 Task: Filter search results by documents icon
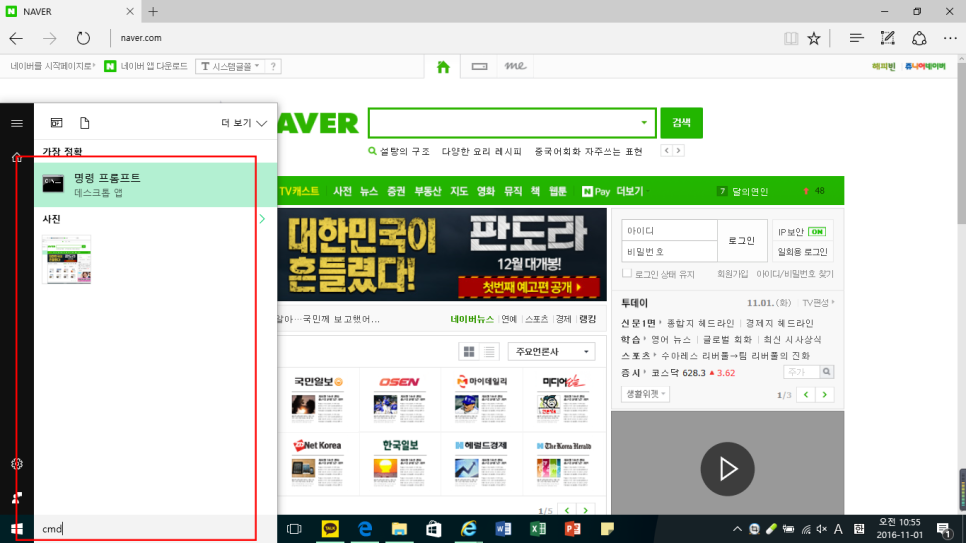coord(84,123)
